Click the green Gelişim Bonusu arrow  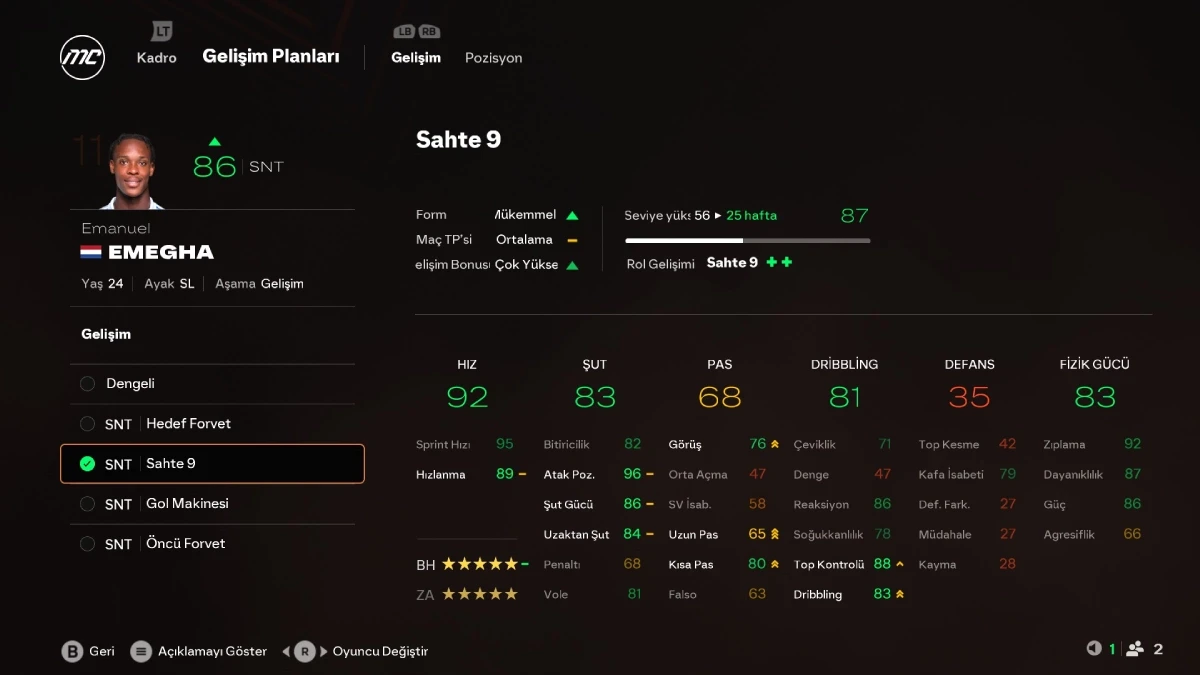[572, 265]
